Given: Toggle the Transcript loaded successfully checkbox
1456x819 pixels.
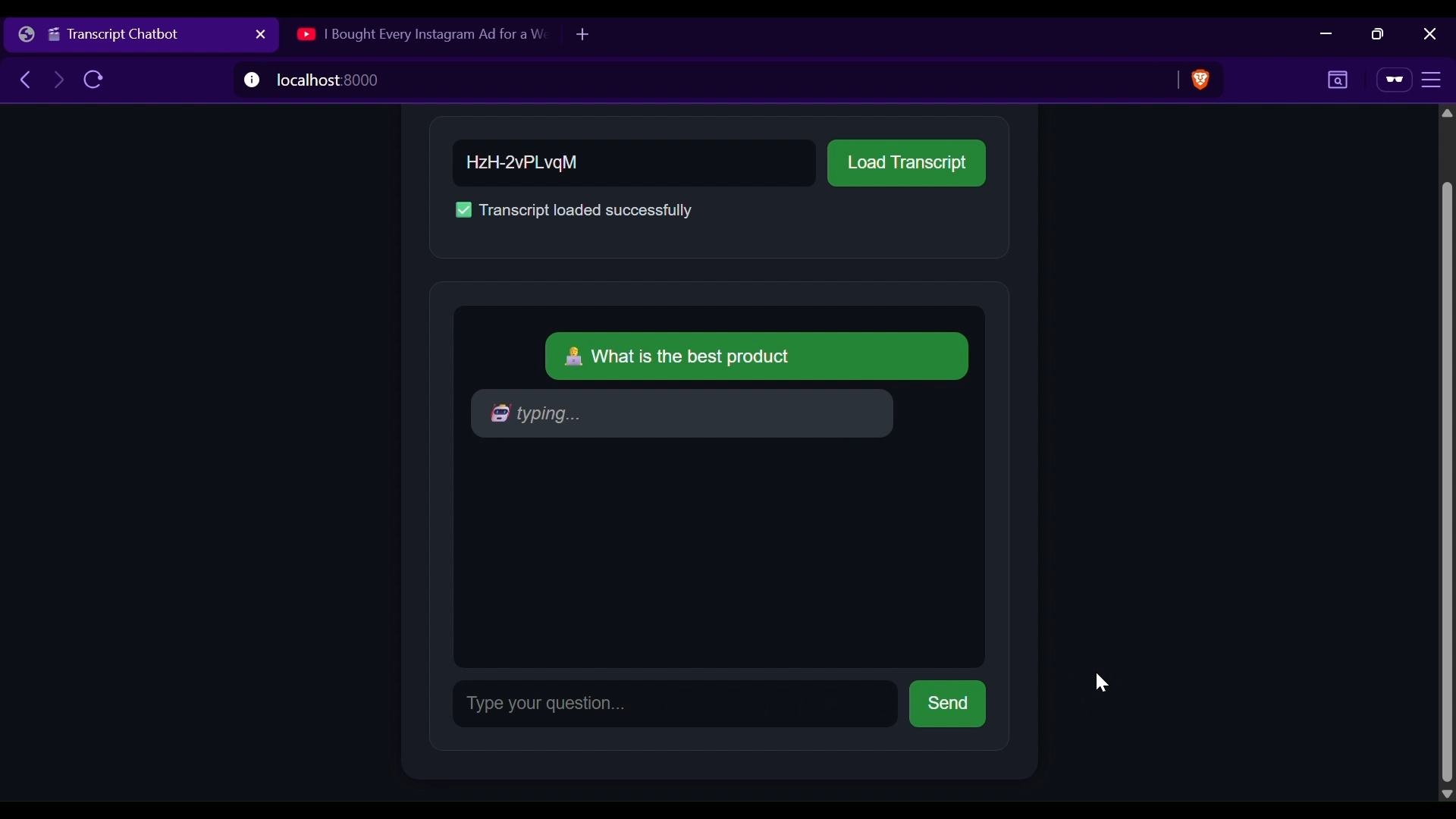Looking at the screenshot, I should [463, 210].
